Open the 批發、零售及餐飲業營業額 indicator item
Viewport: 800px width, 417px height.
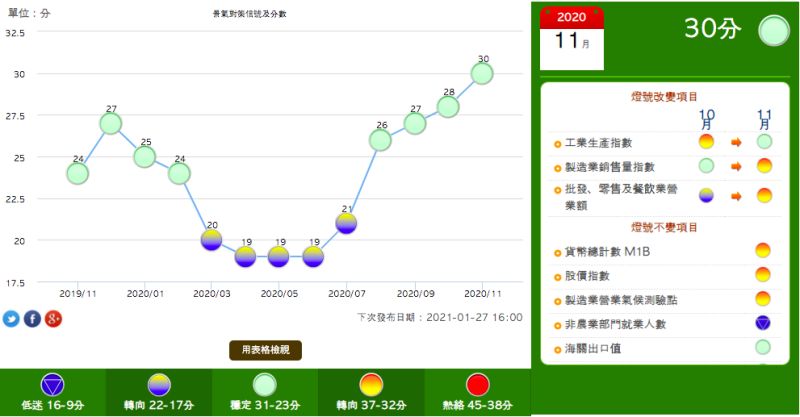[621, 197]
